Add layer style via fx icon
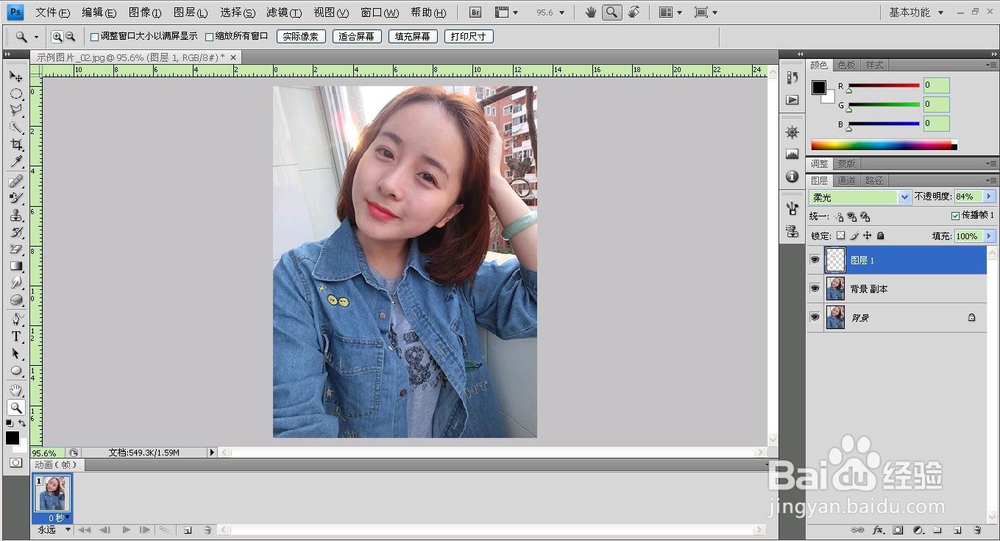The width and height of the screenshot is (1000, 541). 878,530
